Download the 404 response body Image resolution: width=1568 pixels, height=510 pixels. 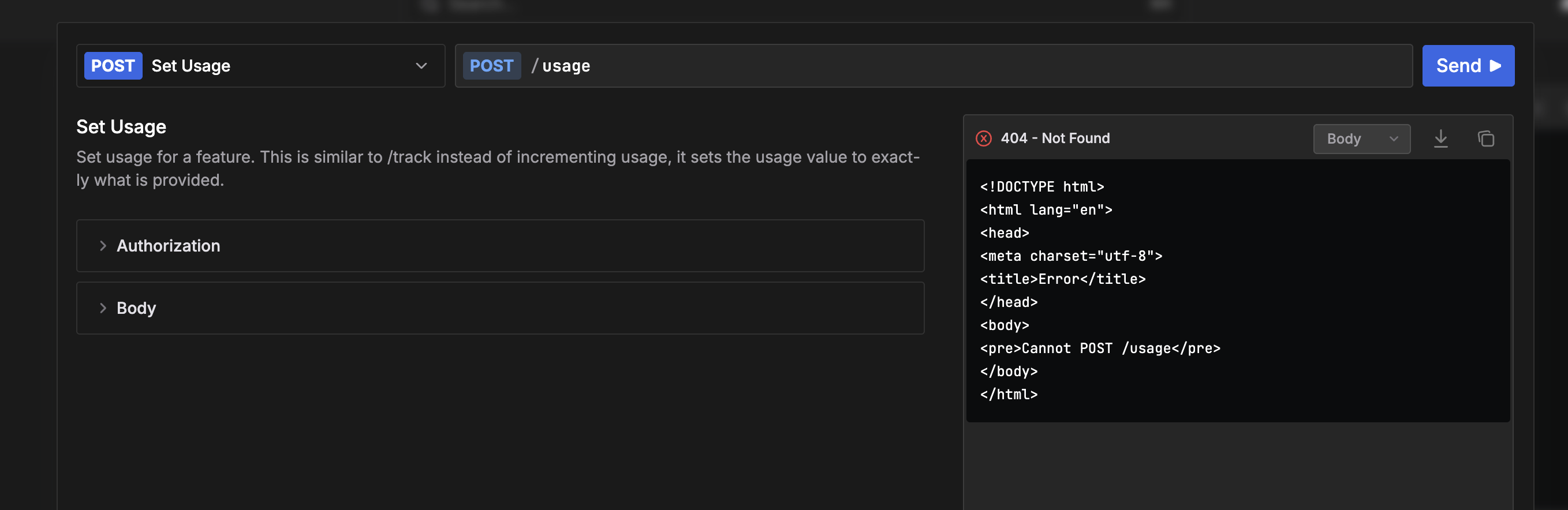coord(1440,139)
